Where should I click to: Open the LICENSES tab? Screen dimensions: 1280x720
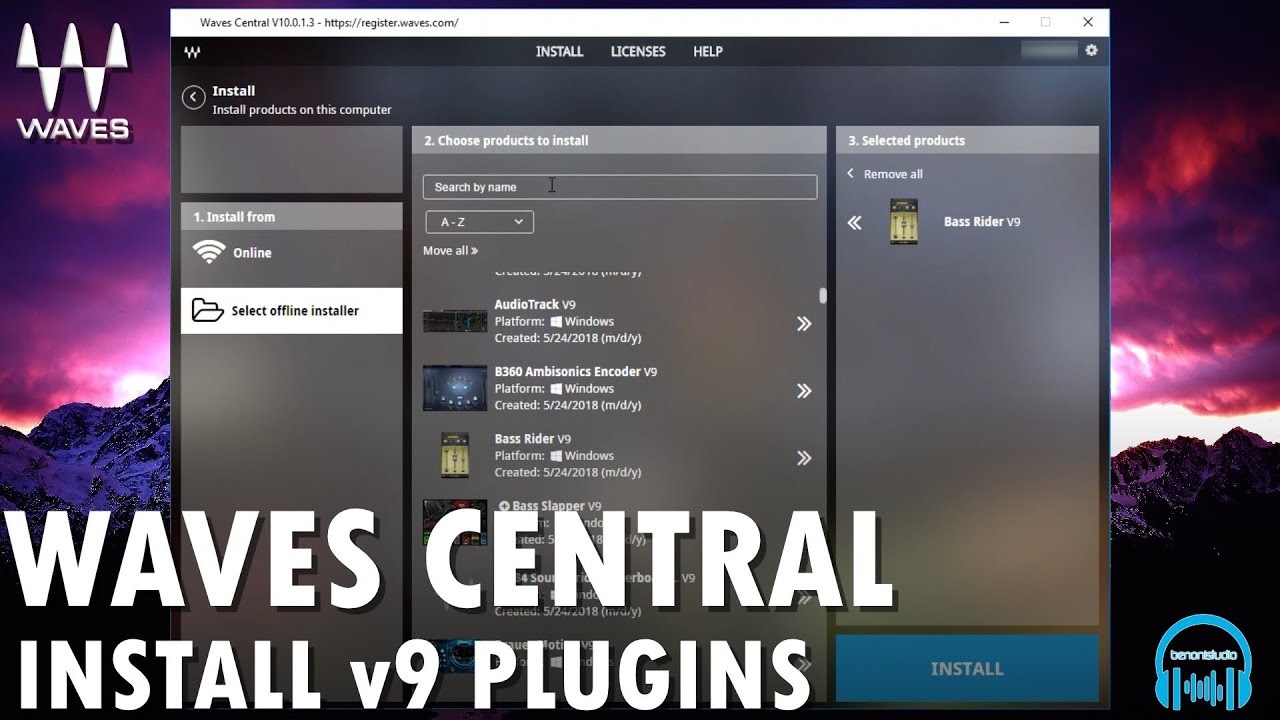click(638, 51)
